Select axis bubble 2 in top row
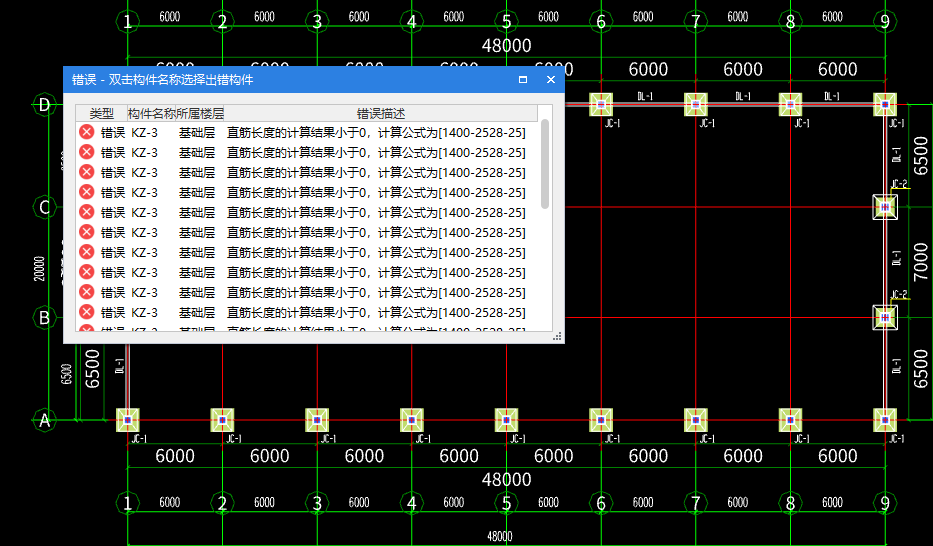The image size is (933, 546). pos(222,22)
